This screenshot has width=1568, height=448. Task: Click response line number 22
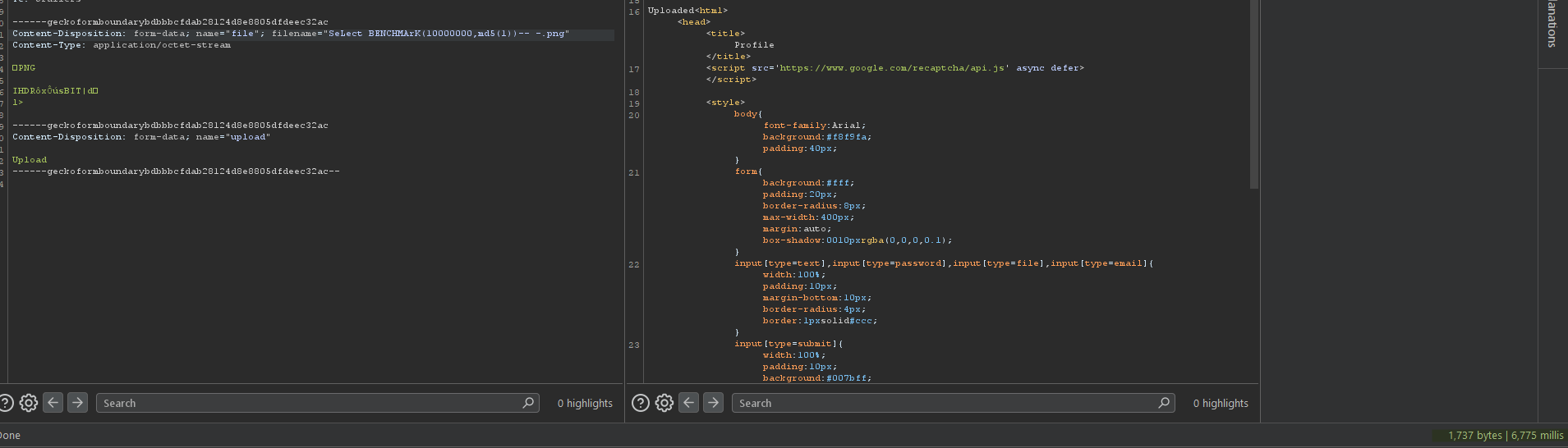click(634, 265)
